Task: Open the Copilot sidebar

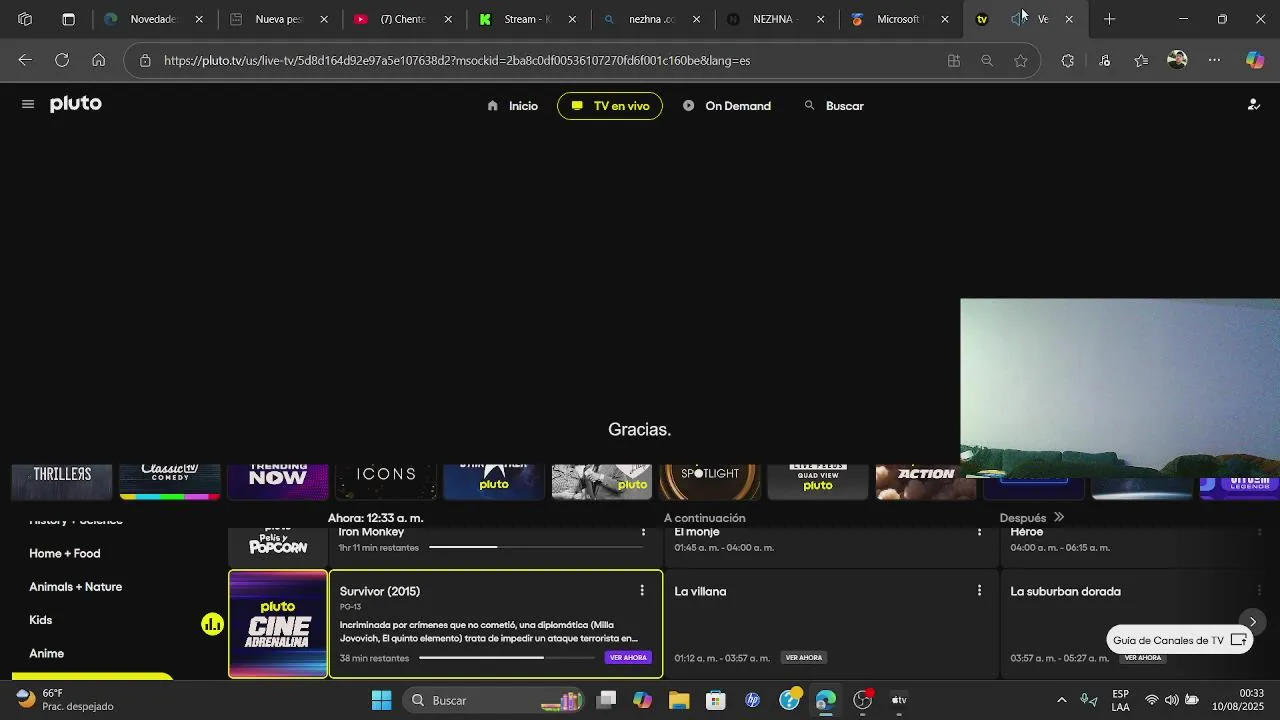Action: tap(1255, 61)
